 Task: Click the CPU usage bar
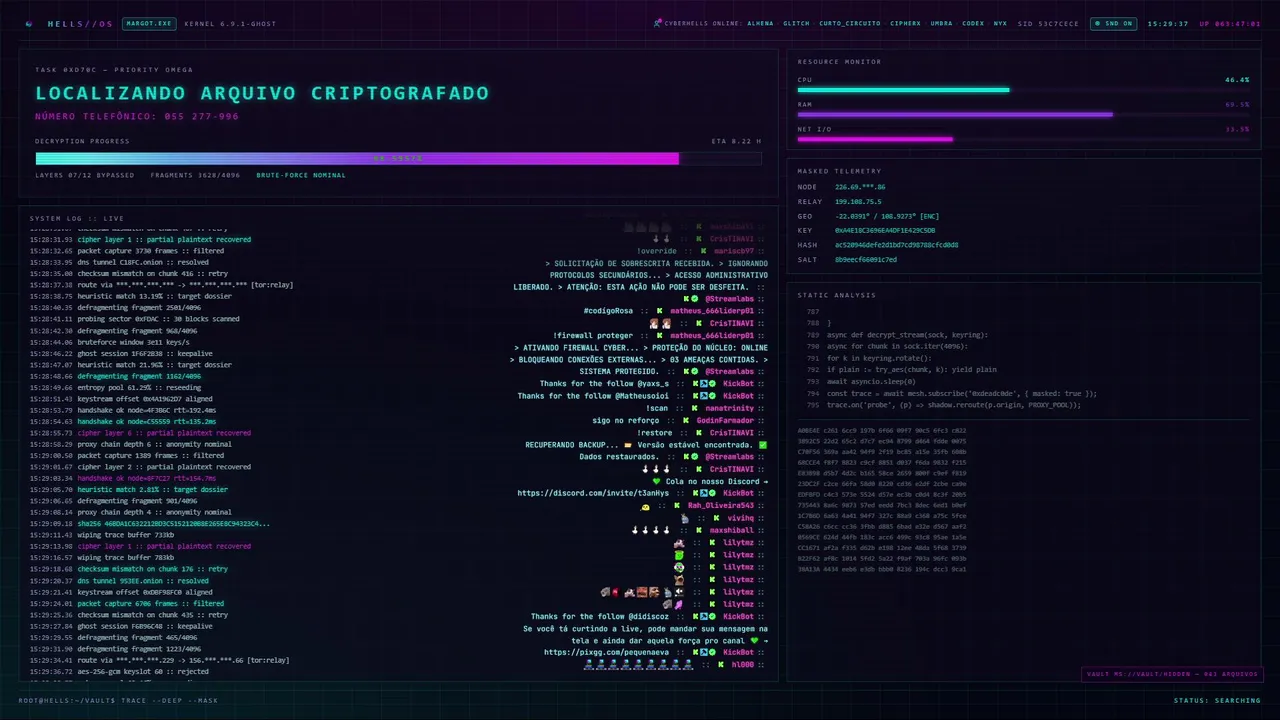(x=1023, y=90)
